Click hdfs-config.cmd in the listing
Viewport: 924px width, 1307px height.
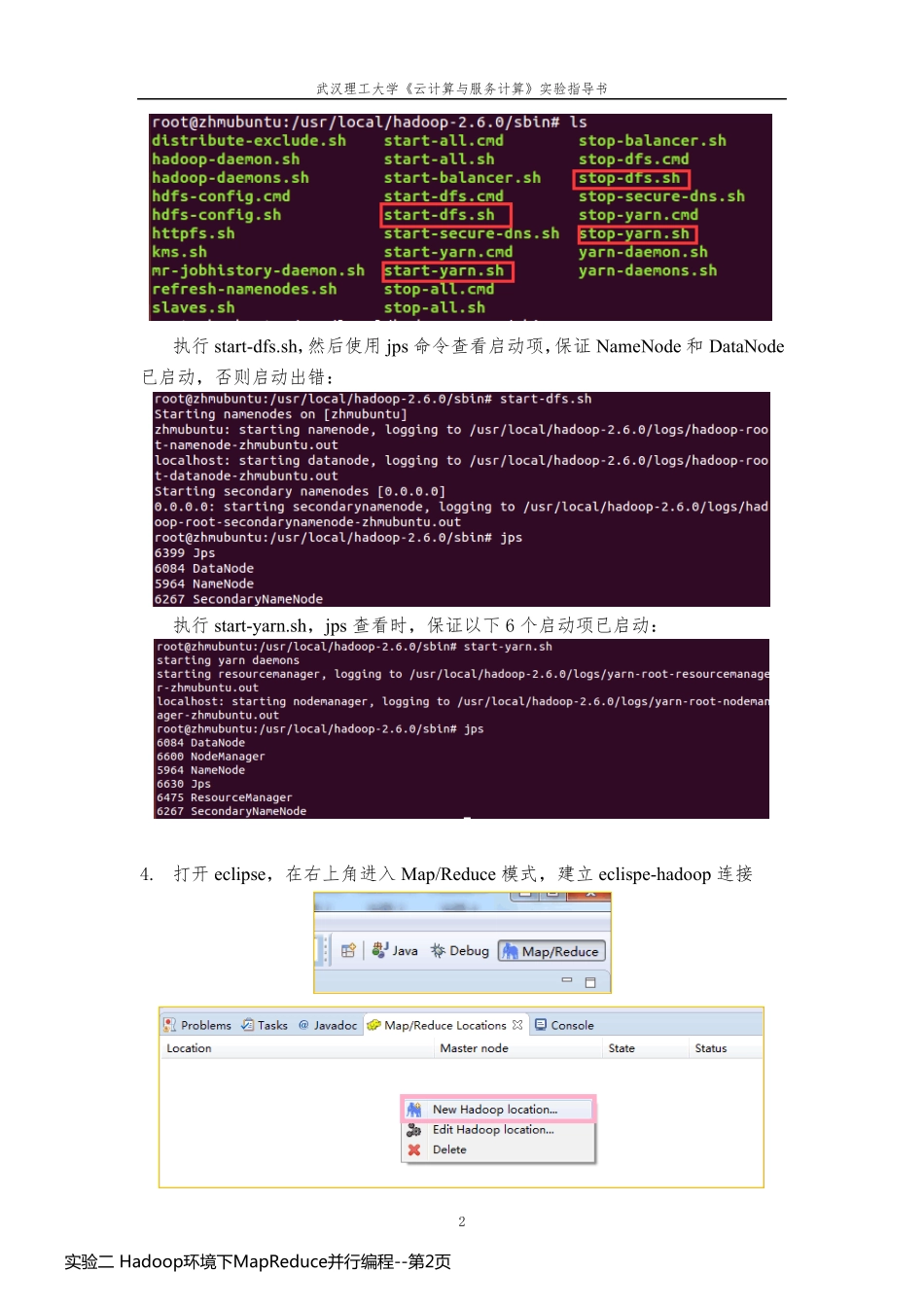[221, 196]
